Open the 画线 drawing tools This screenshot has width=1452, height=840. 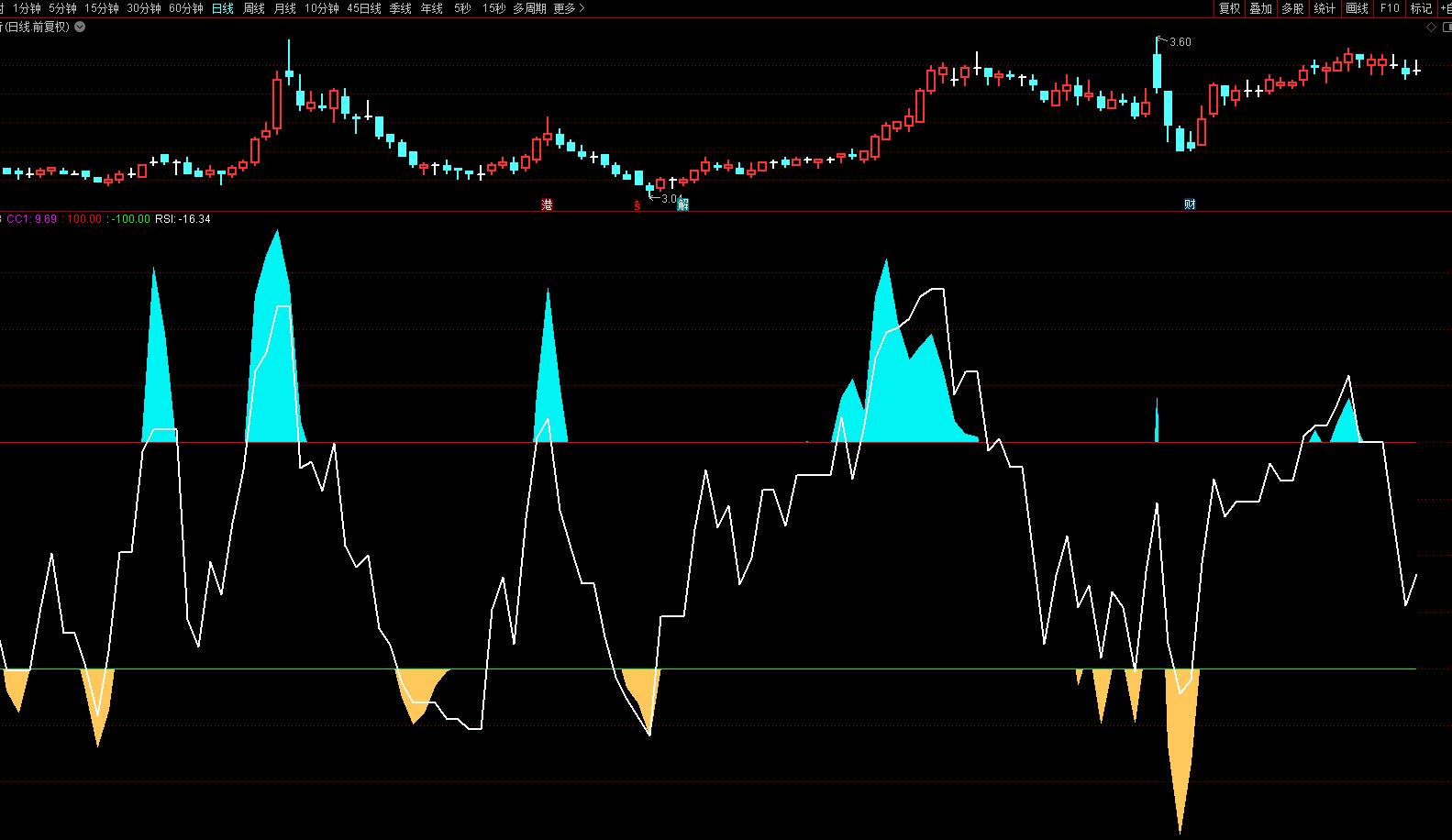(1357, 8)
